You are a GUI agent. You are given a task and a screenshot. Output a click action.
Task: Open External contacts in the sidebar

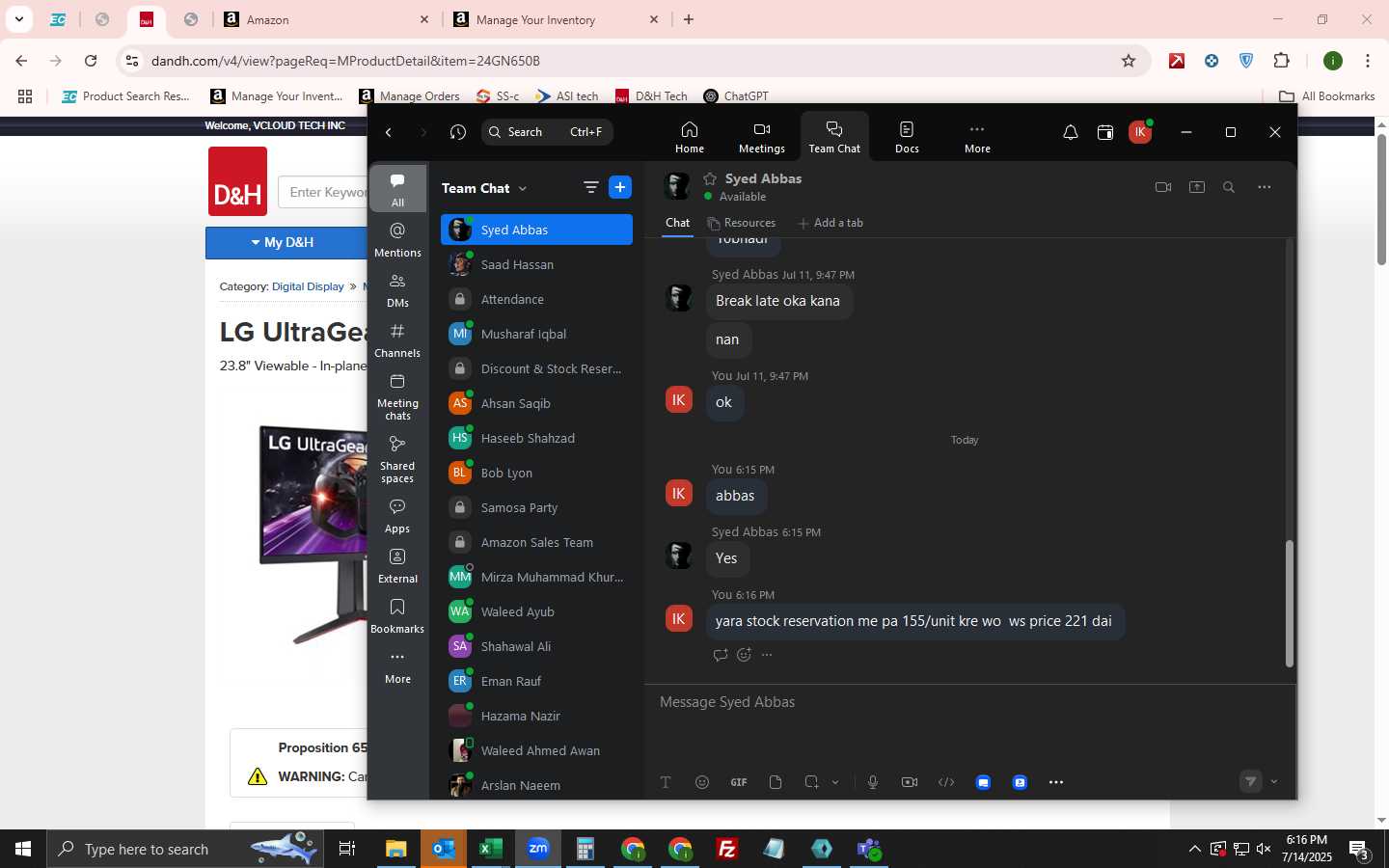tap(397, 565)
